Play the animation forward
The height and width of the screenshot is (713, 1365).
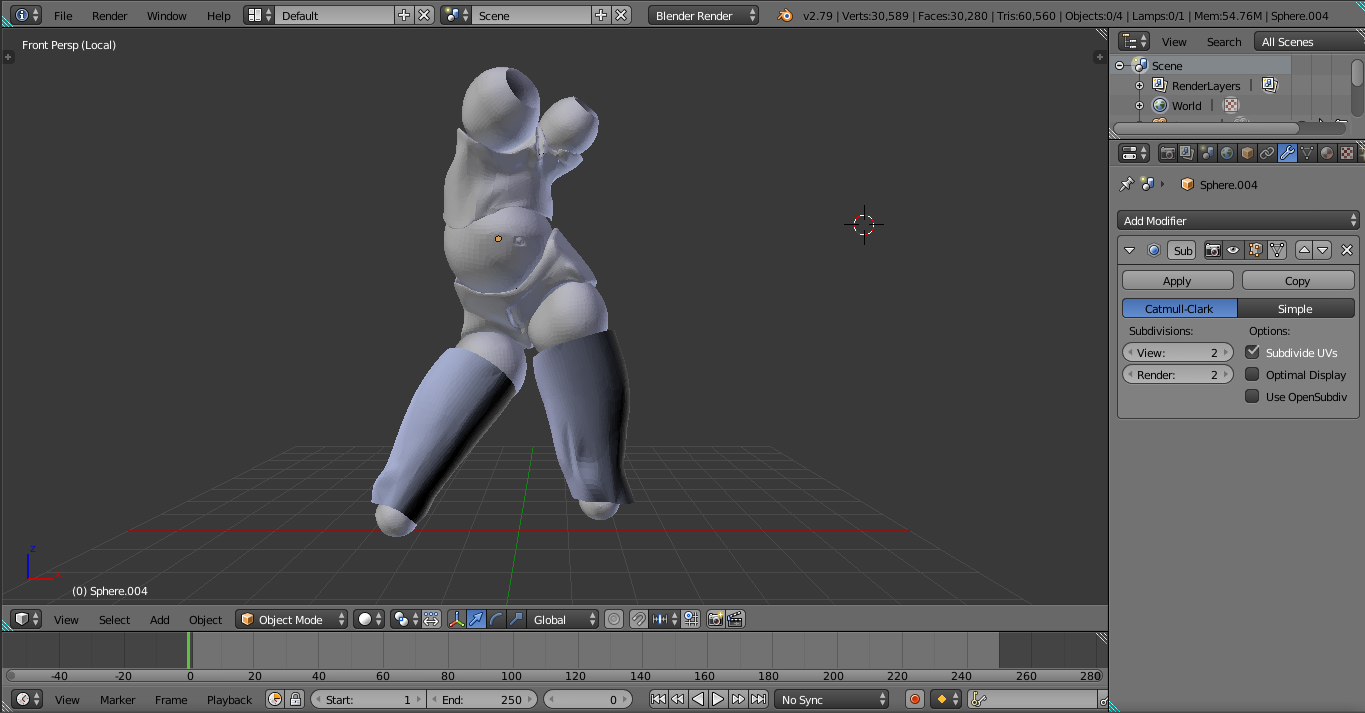(x=718, y=700)
